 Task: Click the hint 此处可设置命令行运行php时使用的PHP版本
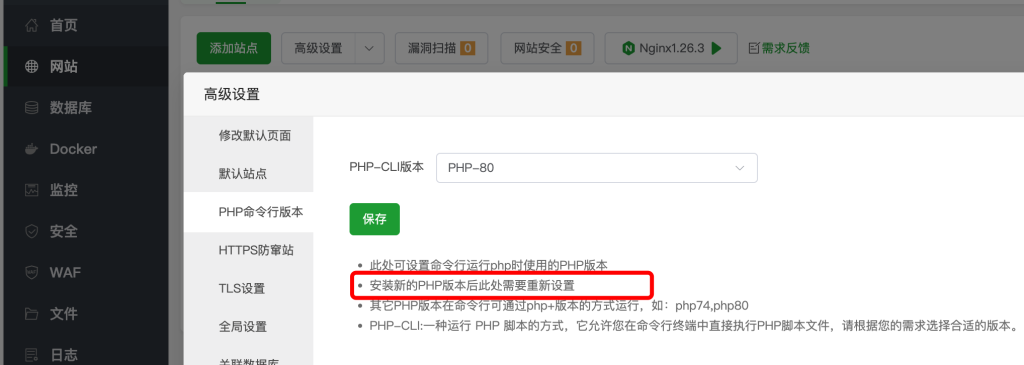coord(488,265)
